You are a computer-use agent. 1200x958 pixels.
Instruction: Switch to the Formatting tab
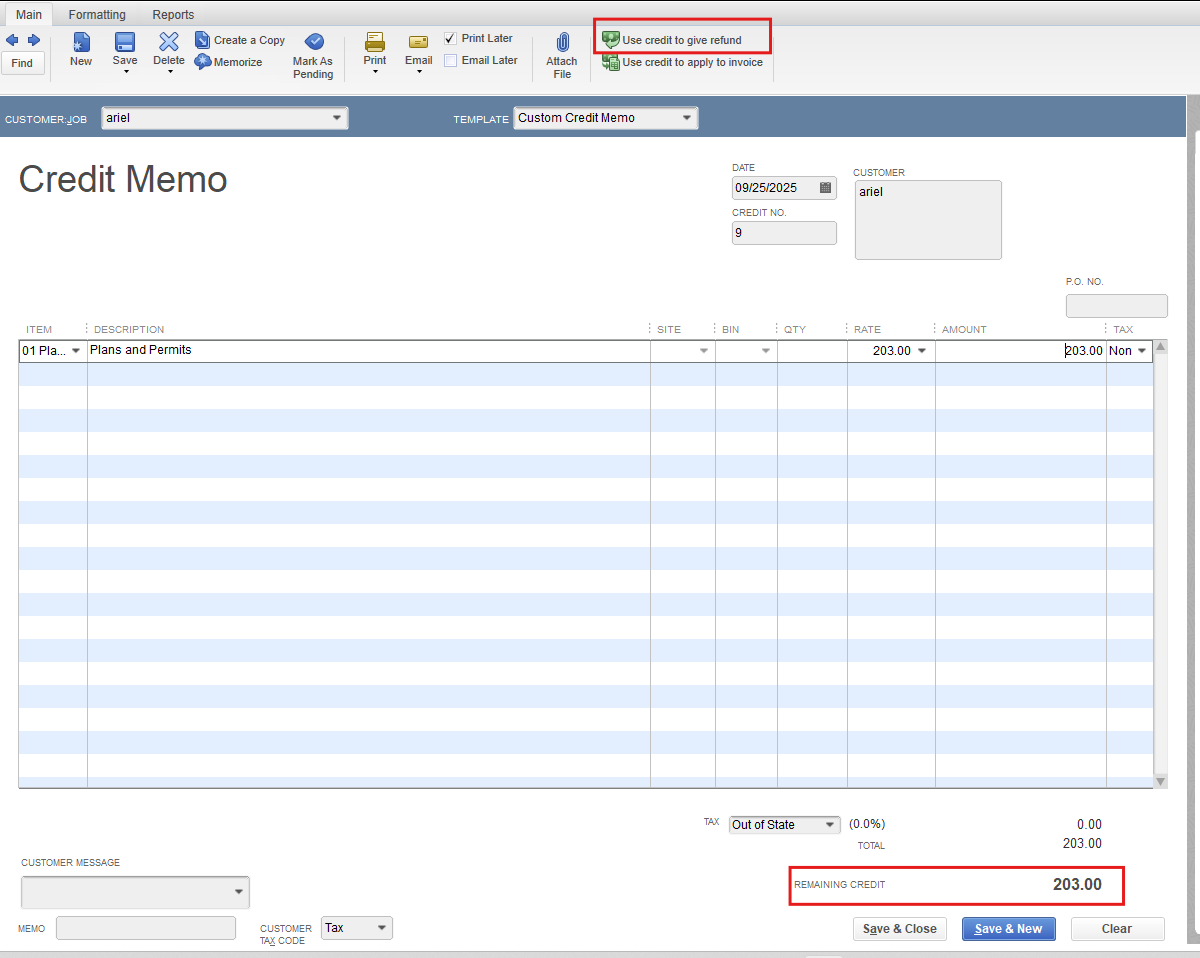[97, 15]
